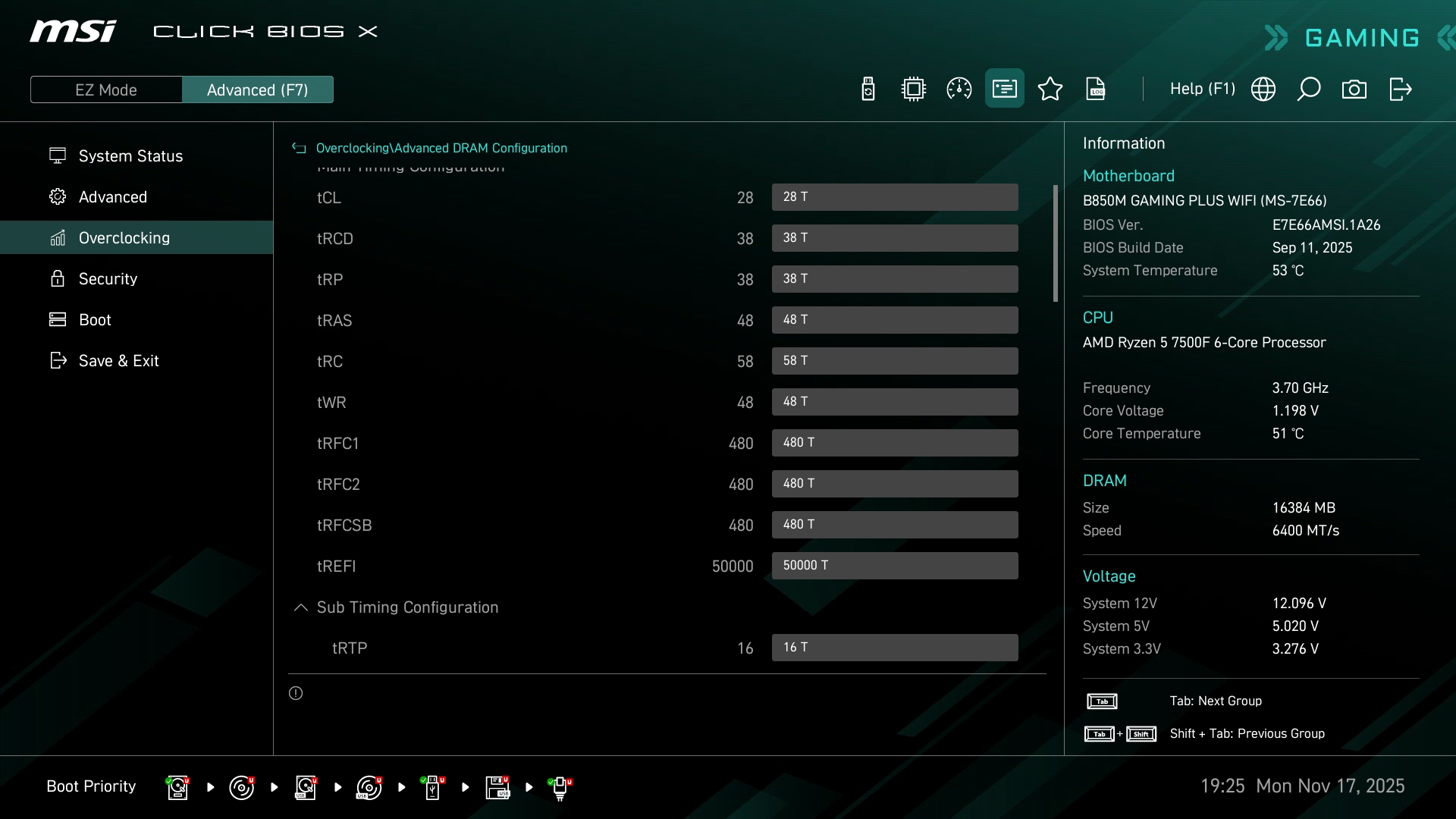Select the USB hard disk boot icon
Viewport: 1456px width, 819px height.
pyautogui.click(x=306, y=787)
